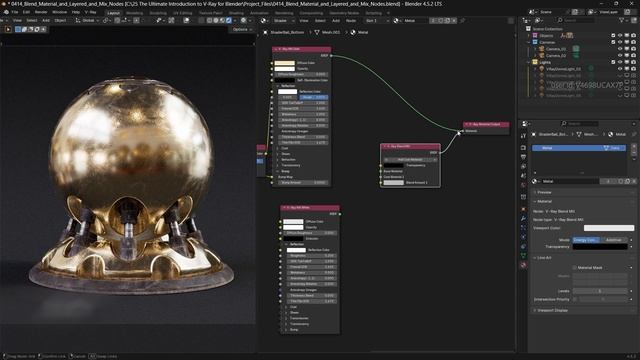640x360 pixels.
Task: Toggle eye visibility for Camera_02
Action: click(x=620, y=56)
